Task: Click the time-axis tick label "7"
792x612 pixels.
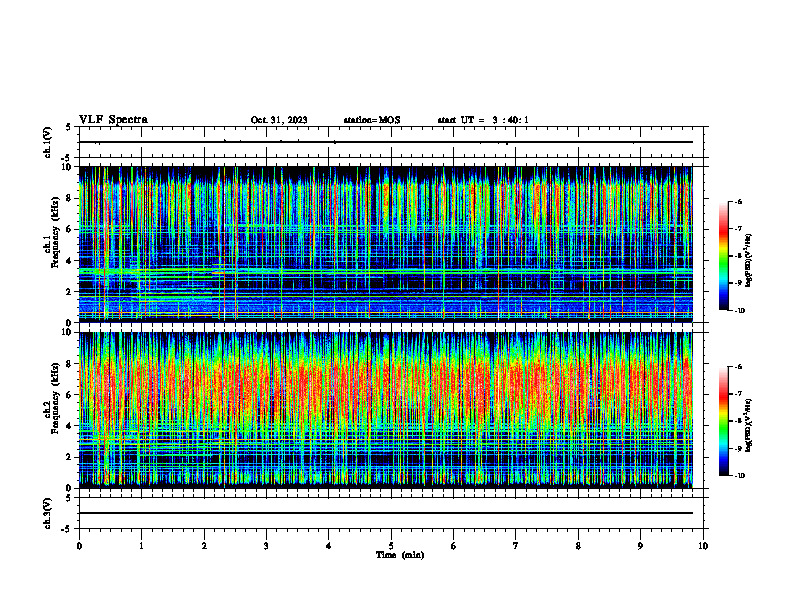Action: (516, 546)
